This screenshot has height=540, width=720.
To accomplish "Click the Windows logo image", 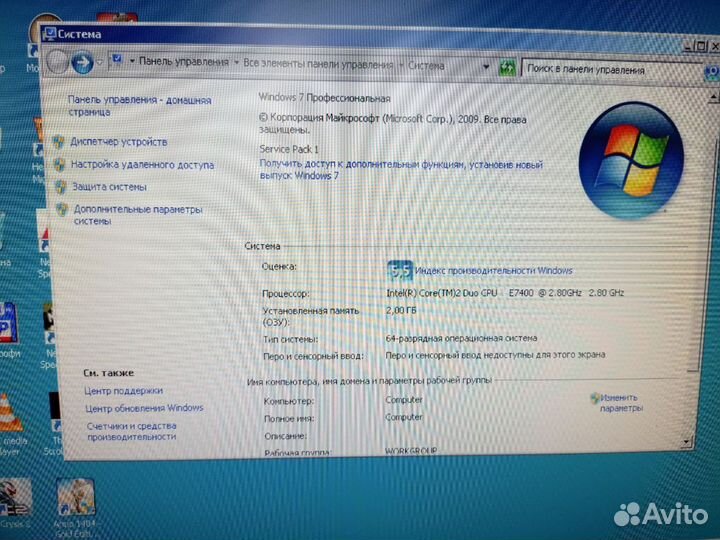I will pyautogui.click(x=631, y=159).
